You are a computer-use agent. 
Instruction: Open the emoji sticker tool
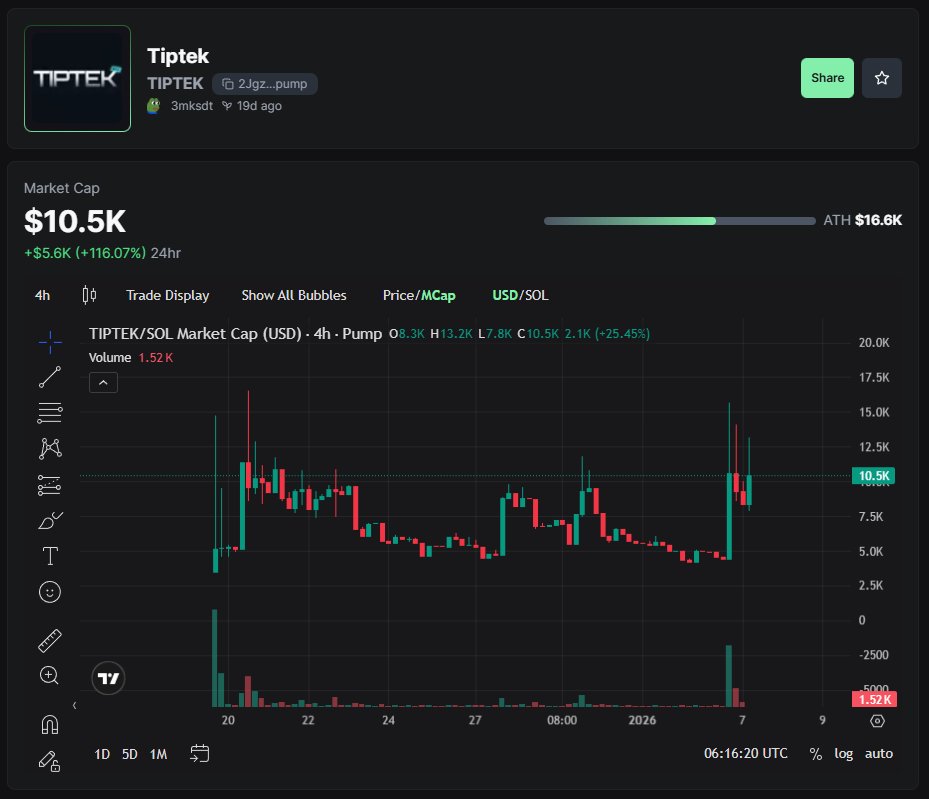coord(49,591)
